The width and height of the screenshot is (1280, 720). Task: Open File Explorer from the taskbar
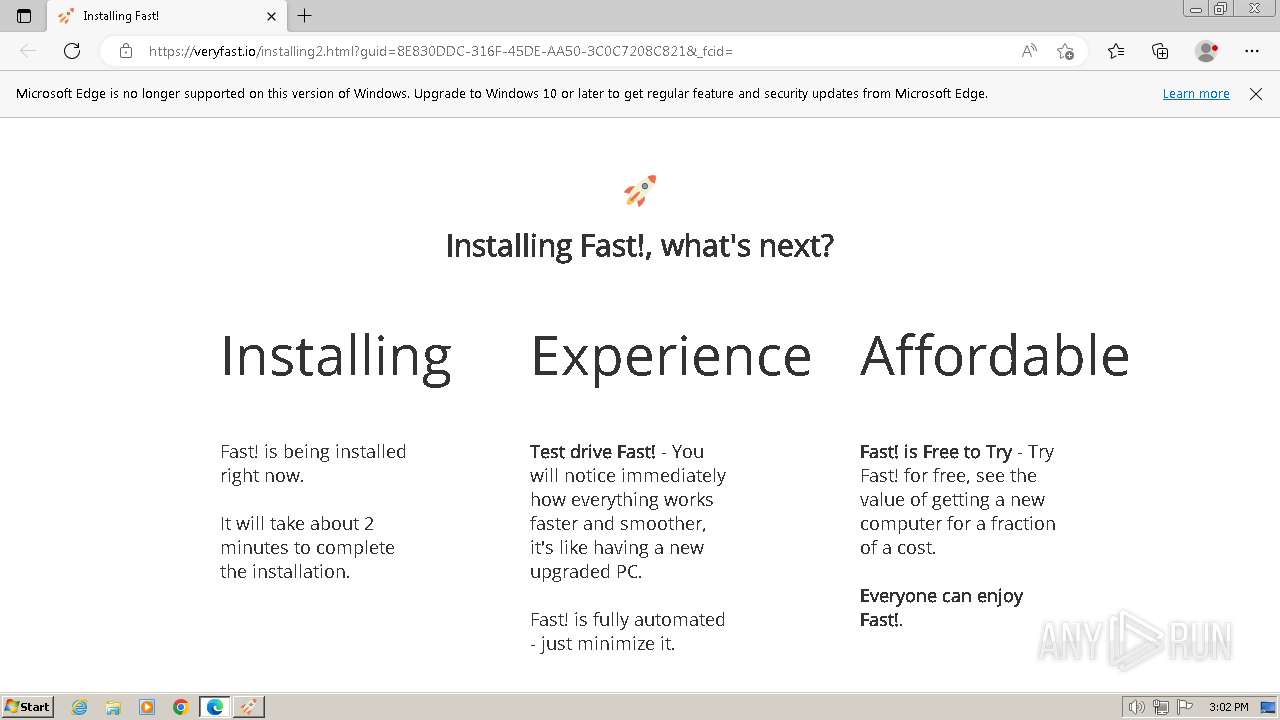(113, 707)
